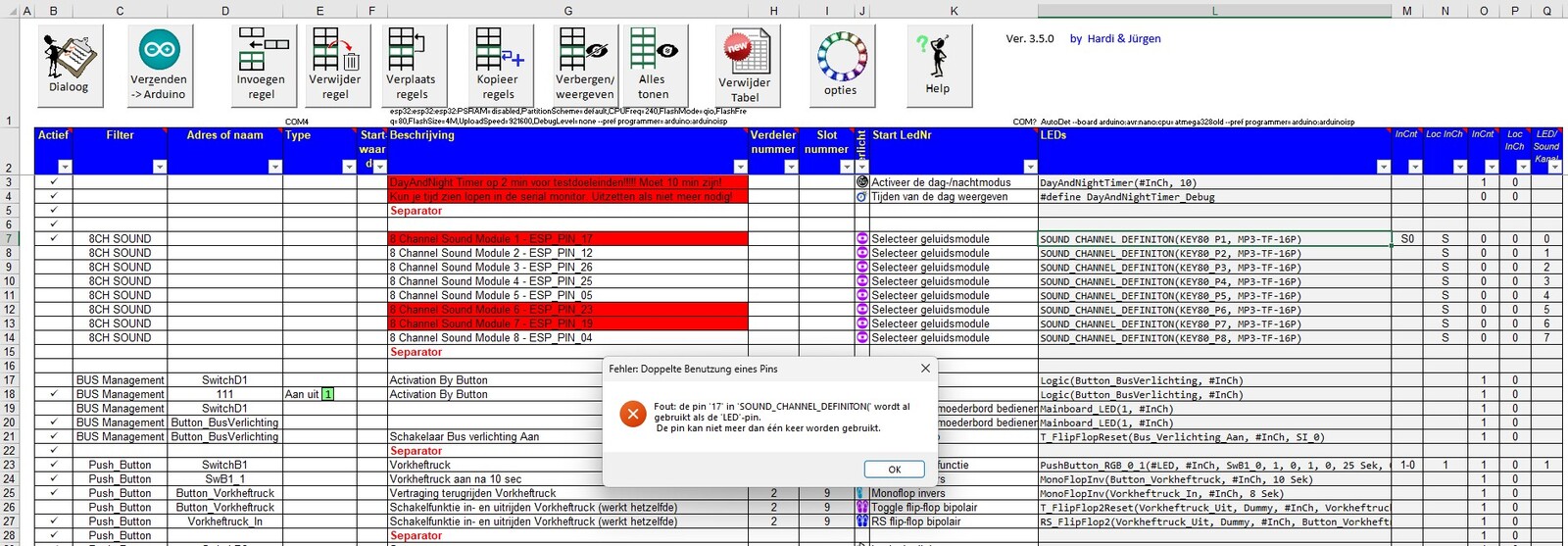This screenshot has height=546, width=1568.
Task: Click Verzenden -> Arduino icon
Action: (x=159, y=65)
